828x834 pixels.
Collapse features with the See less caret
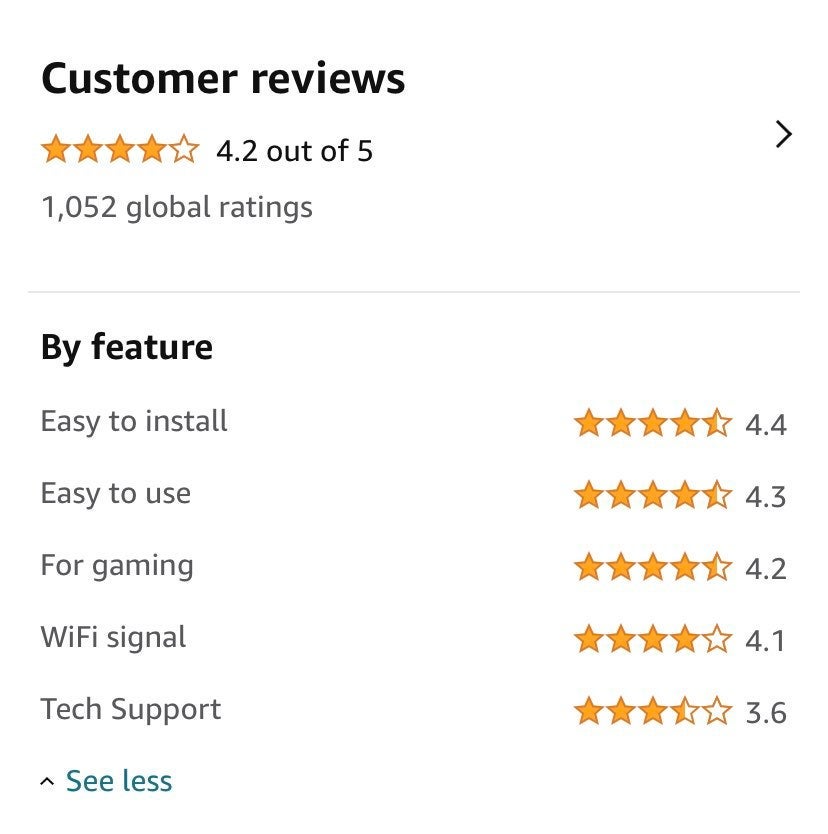[x=47, y=782]
